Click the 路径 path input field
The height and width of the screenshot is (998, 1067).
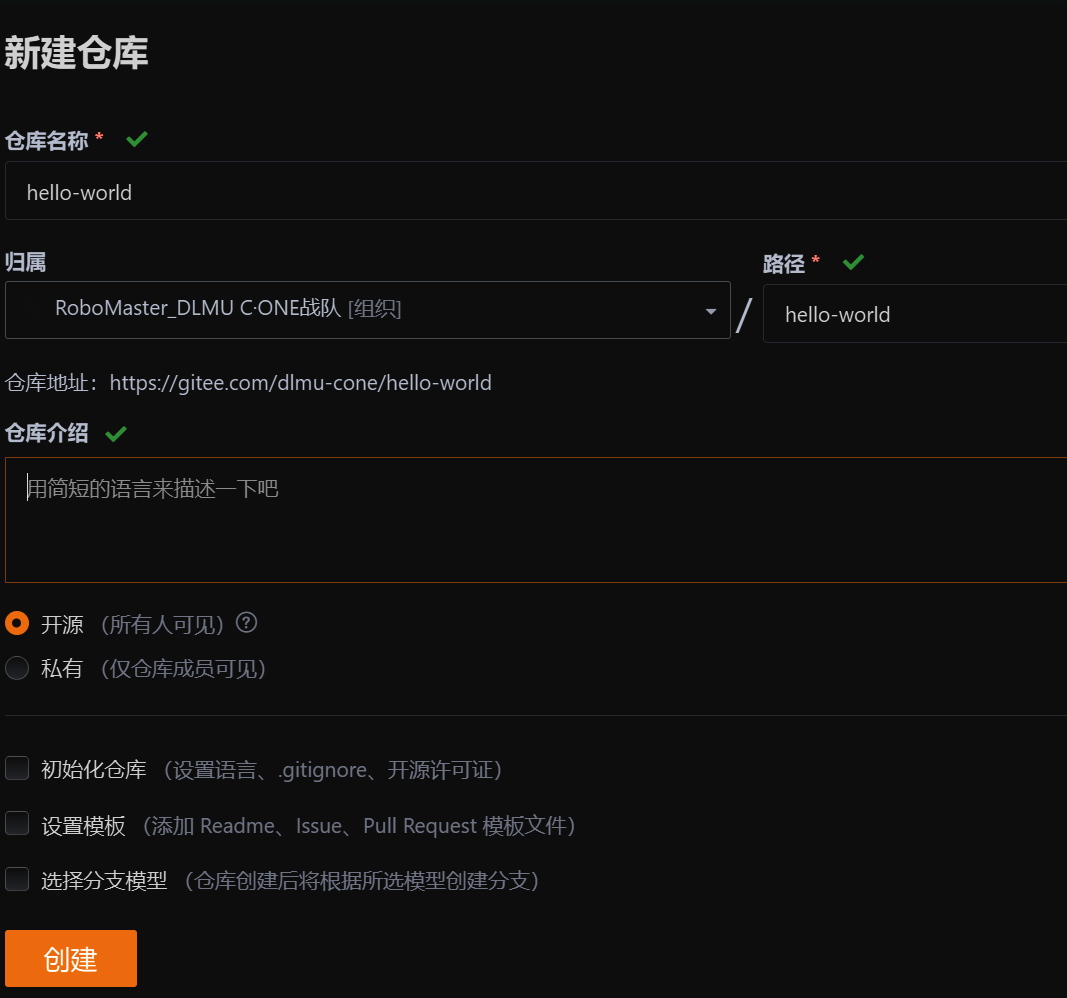click(915, 314)
